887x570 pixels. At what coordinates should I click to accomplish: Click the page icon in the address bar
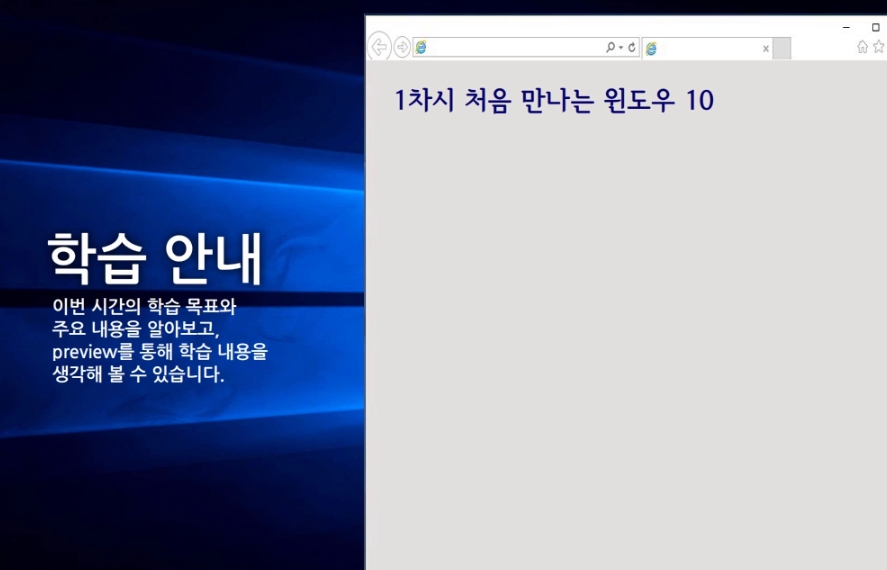(x=421, y=48)
